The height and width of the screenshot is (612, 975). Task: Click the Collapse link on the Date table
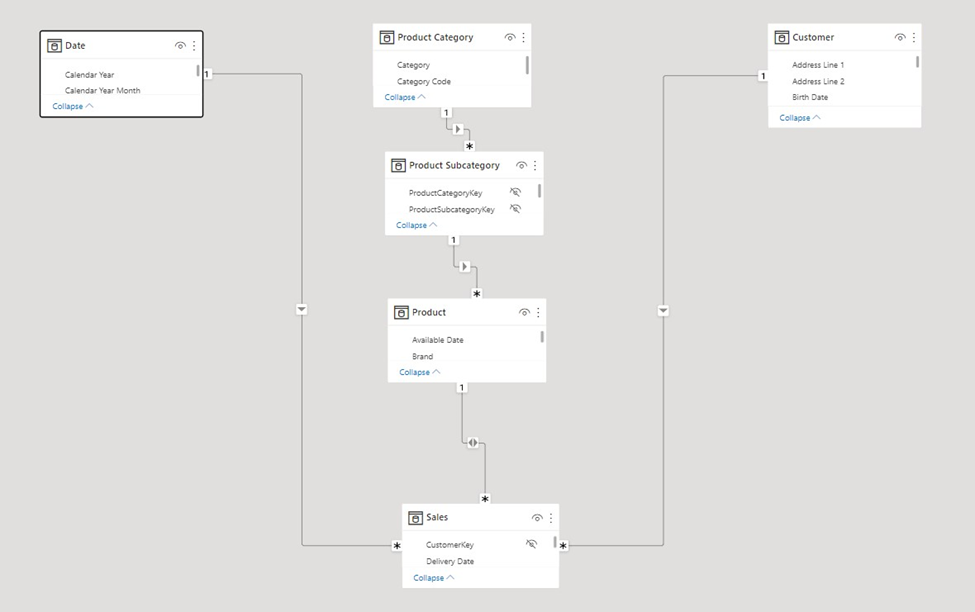click(70, 106)
